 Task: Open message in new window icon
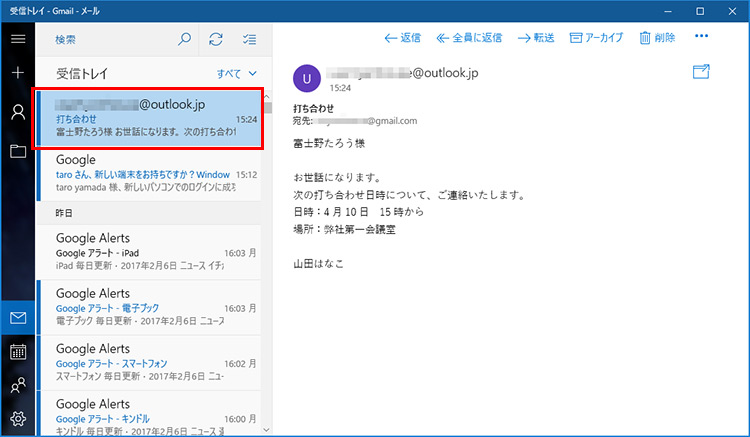pos(700,72)
